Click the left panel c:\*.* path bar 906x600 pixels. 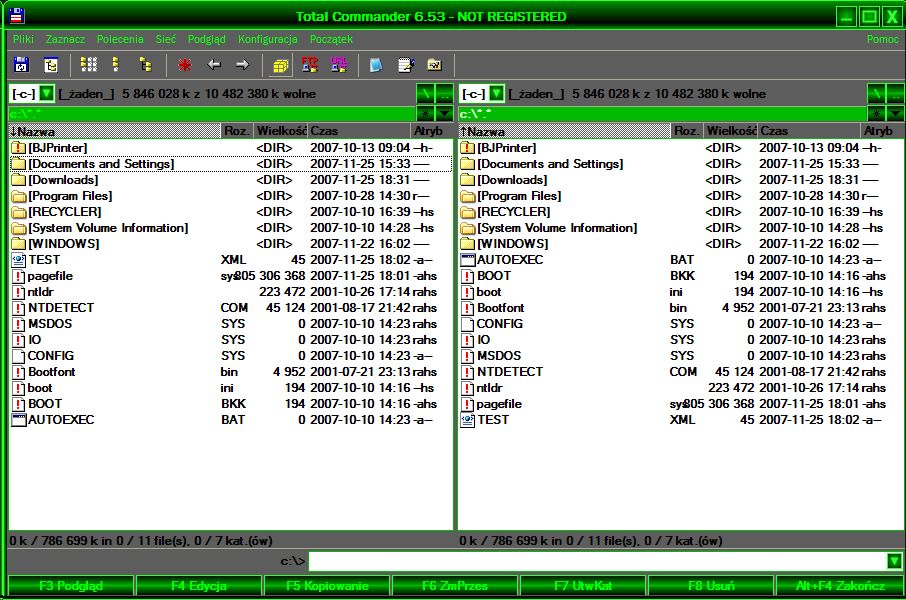pos(212,113)
